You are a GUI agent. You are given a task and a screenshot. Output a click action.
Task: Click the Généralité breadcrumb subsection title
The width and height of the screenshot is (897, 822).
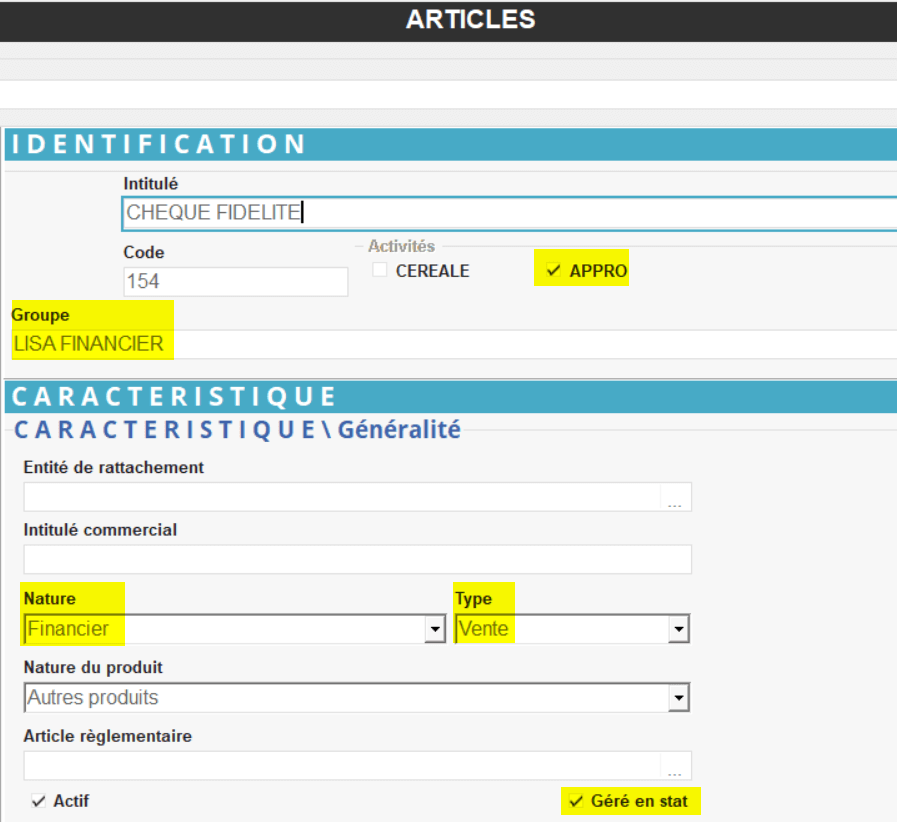399,430
